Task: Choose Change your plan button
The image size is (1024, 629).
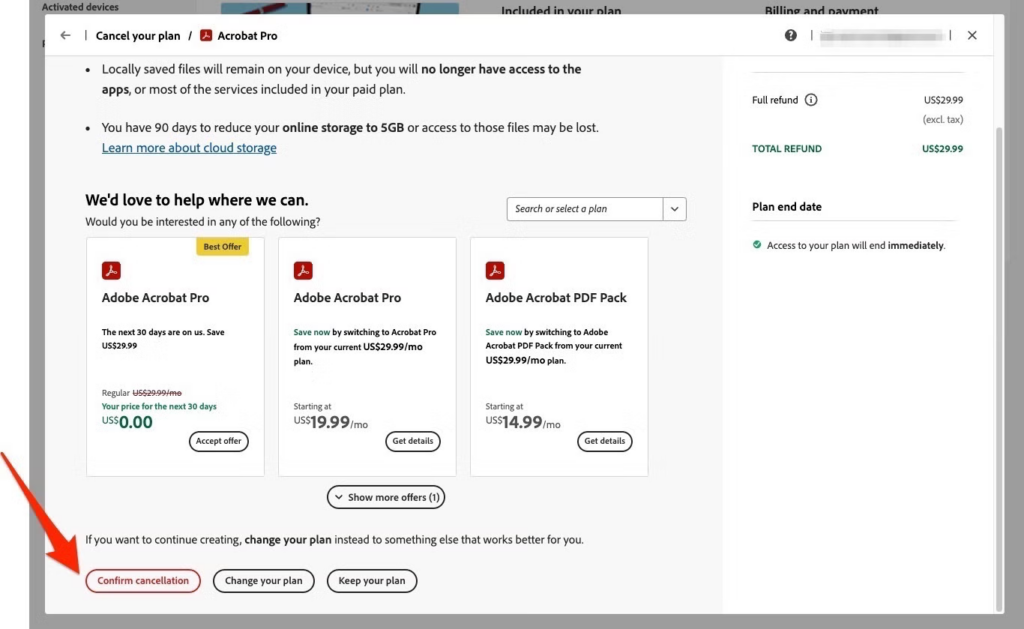Action: click(x=264, y=581)
